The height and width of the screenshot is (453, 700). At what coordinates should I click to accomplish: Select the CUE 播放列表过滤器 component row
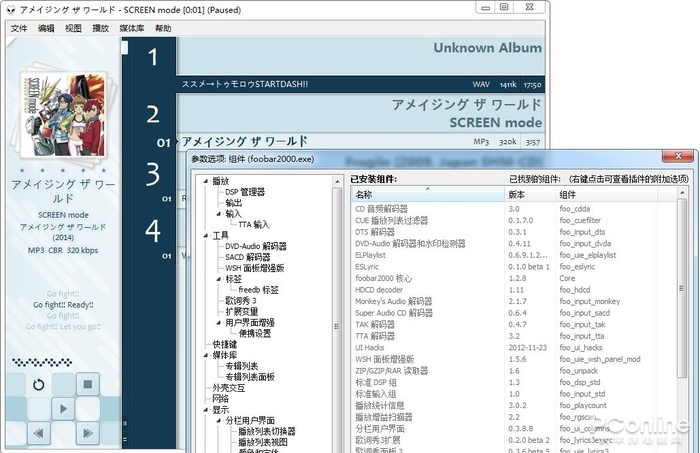pos(514,220)
